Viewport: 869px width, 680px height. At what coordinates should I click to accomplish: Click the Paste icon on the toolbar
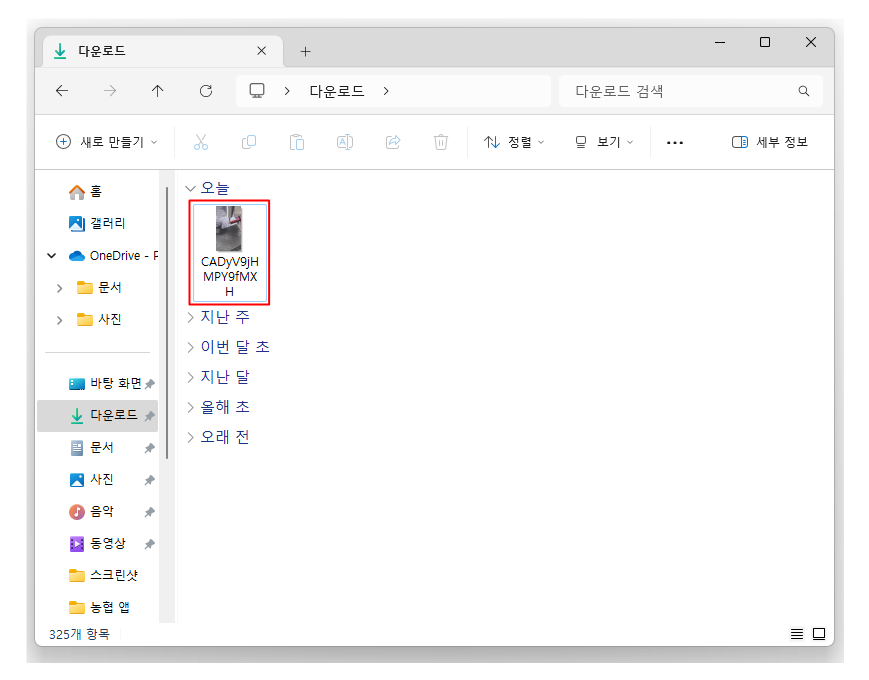[x=296, y=142]
